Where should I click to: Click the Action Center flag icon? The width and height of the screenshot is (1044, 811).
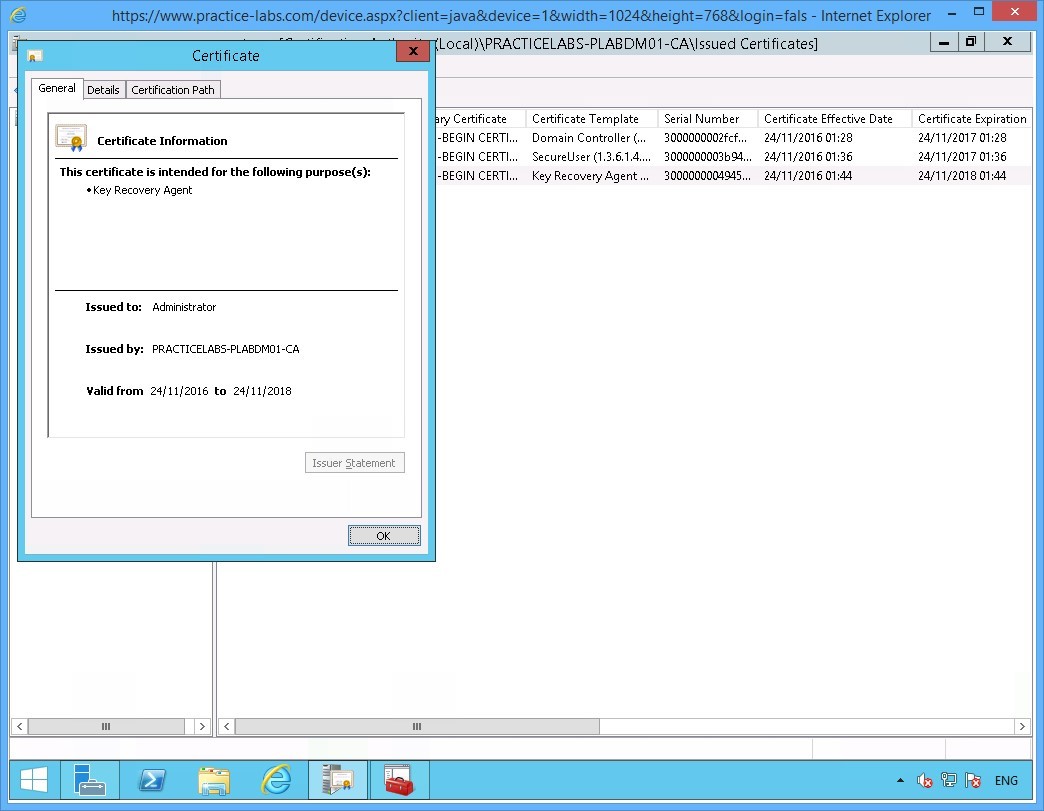(971, 780)
